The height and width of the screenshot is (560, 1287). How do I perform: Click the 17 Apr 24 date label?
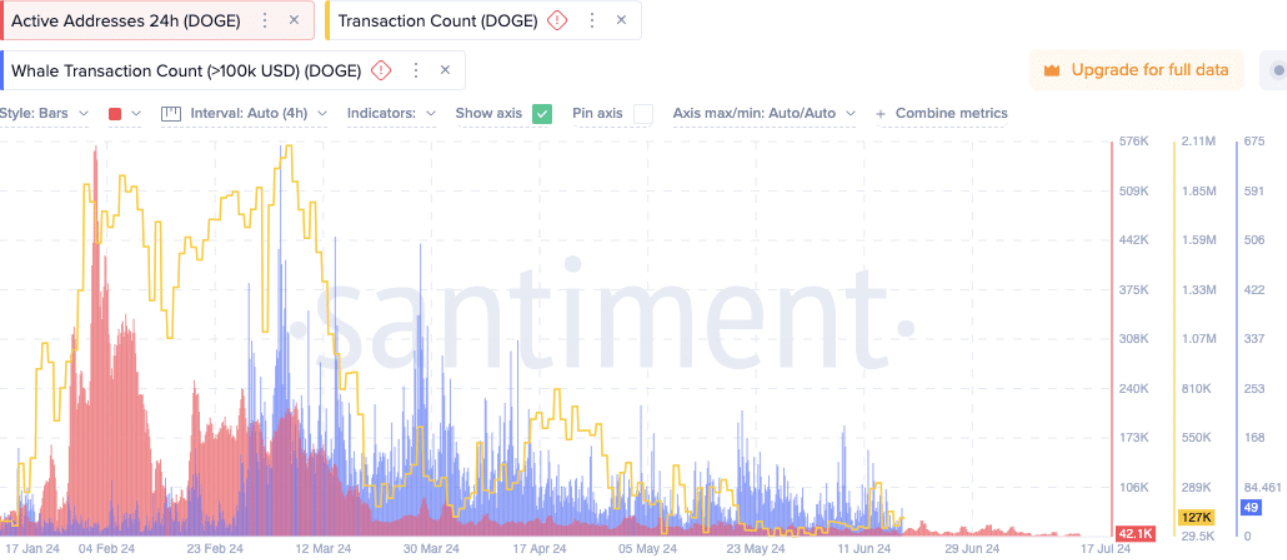click(x=539, y=548)
